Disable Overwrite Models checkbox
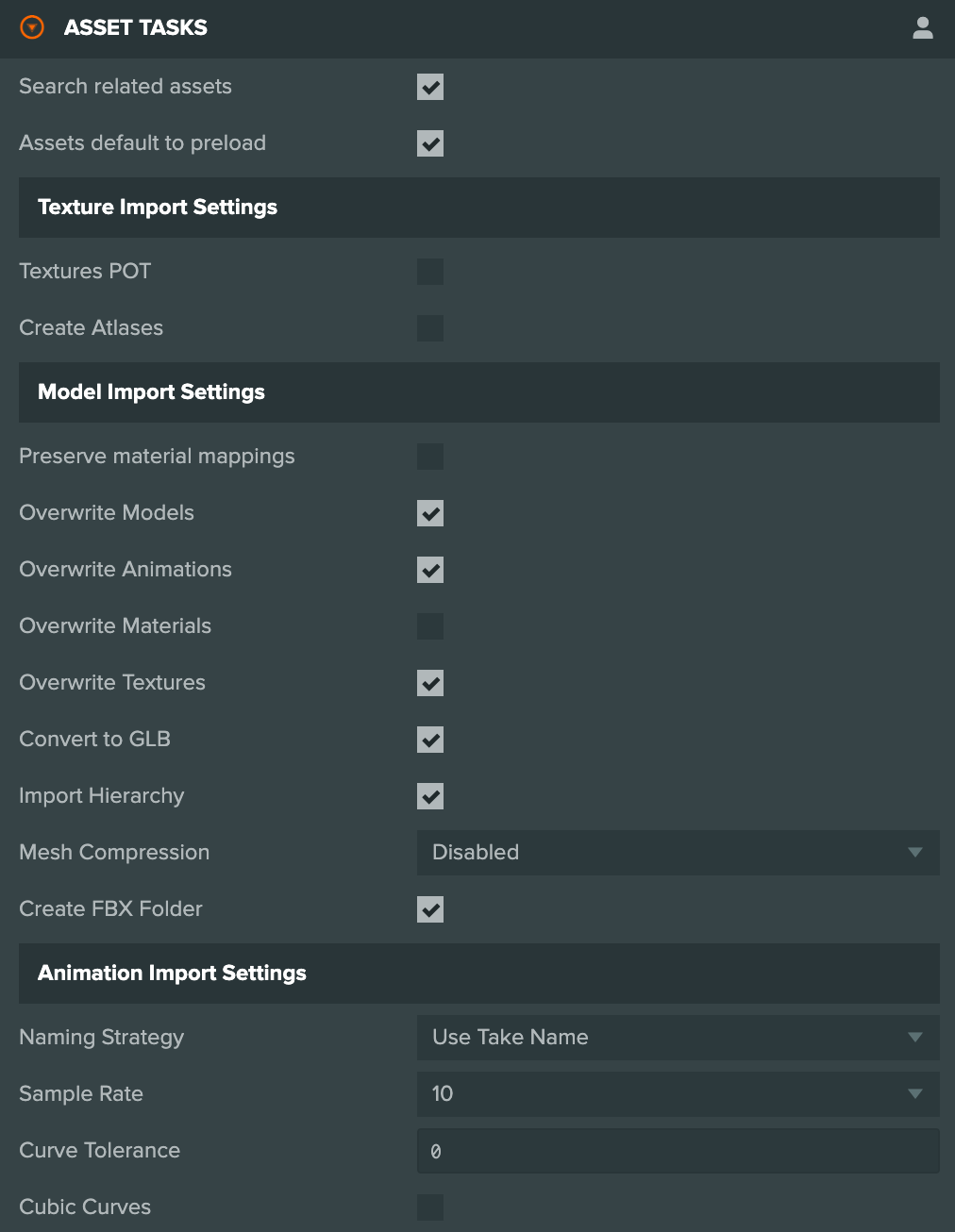 click(430, 513)
